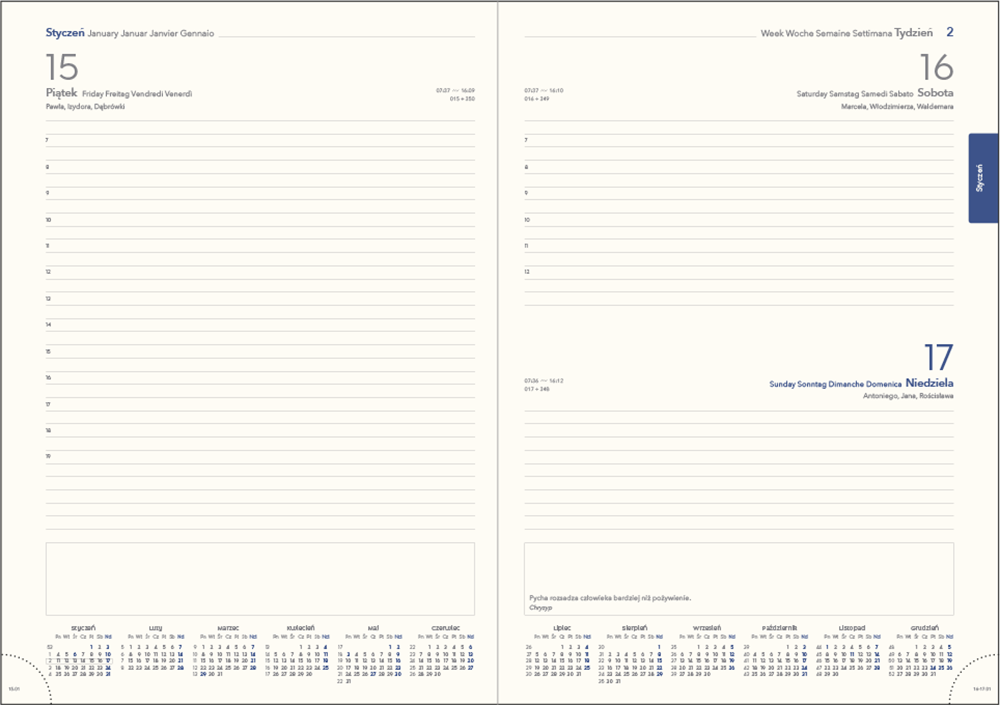Image resolution: width=1000 pixels, height=705 pixels.
Task: Click 'Saturday Samstag Samedi Sabato' translations
Action: 855,94
